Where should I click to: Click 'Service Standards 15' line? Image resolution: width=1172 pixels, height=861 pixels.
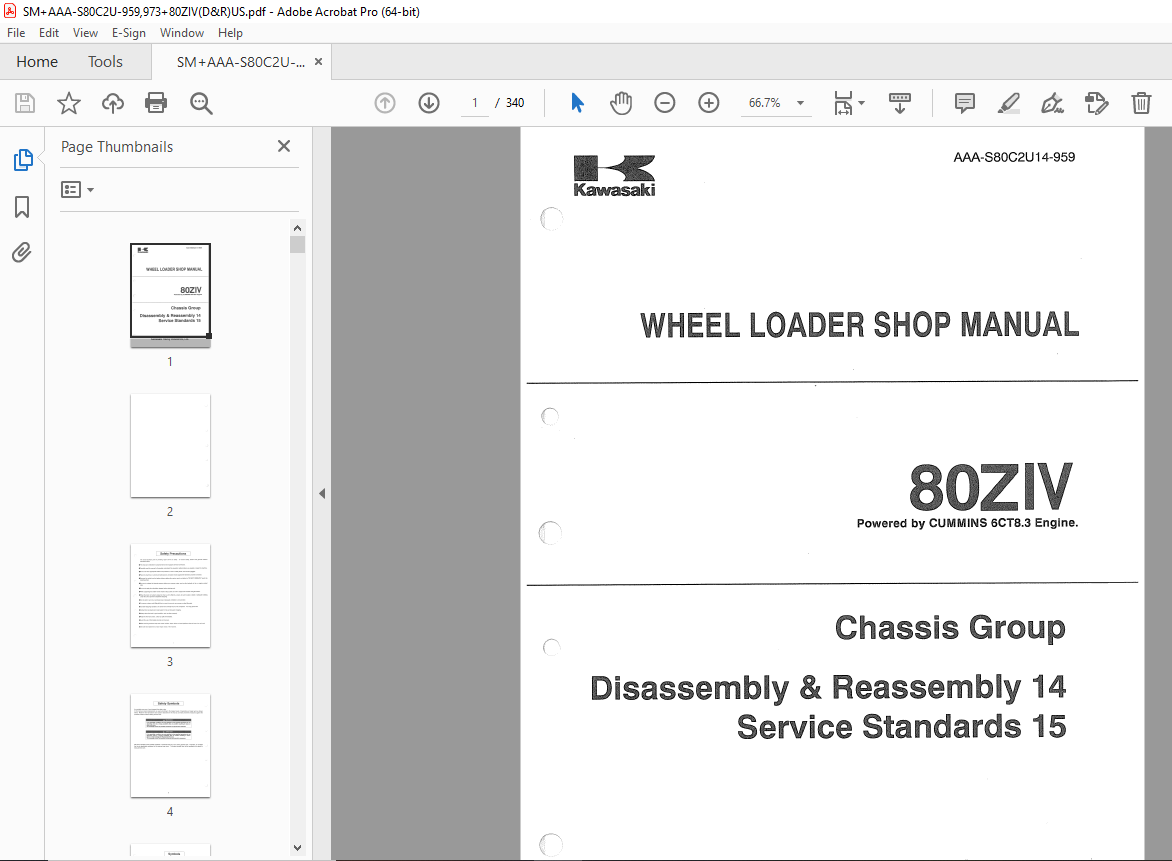click(901, 727)
